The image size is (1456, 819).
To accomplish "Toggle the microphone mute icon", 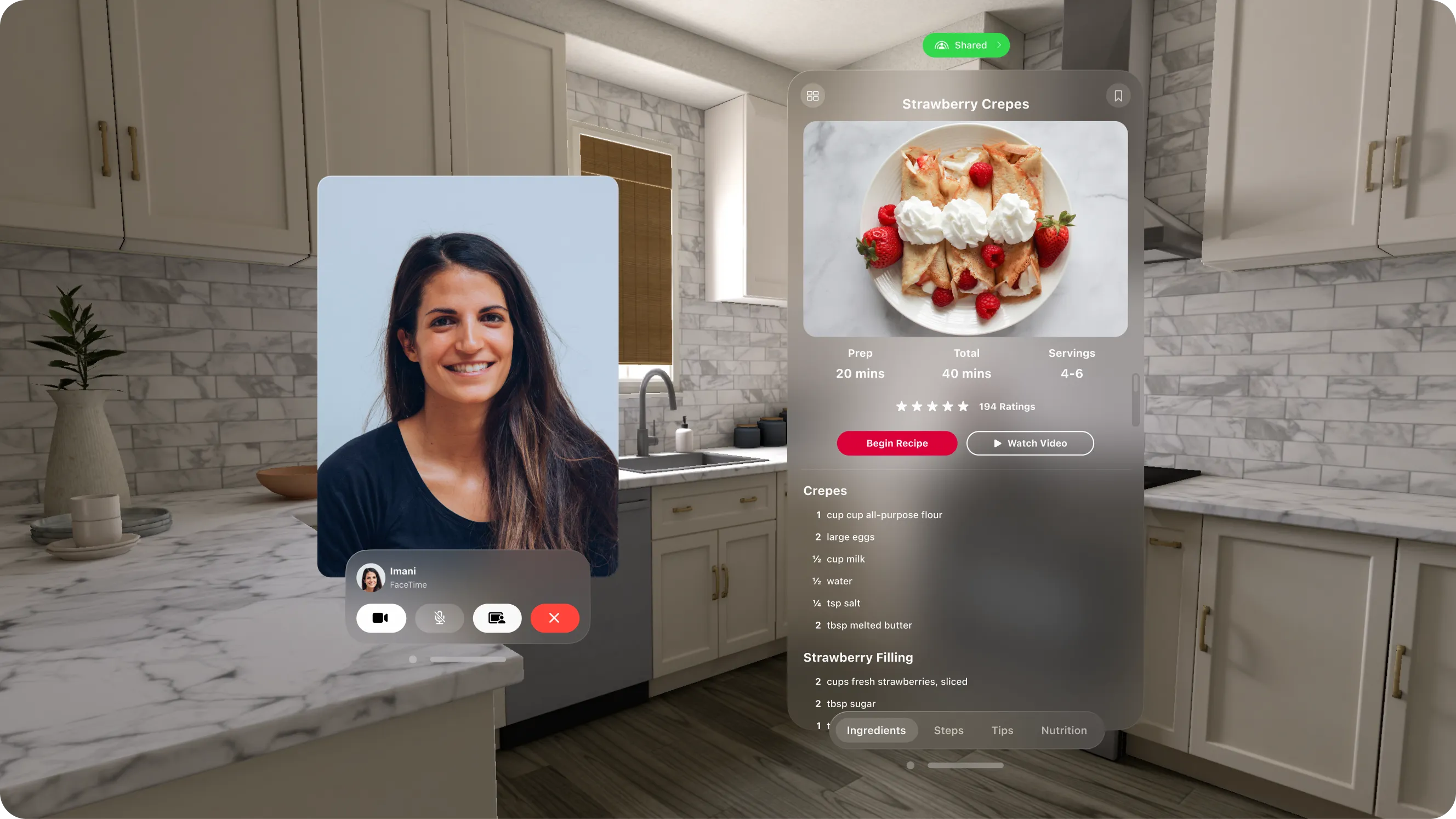I will [438, 617].
